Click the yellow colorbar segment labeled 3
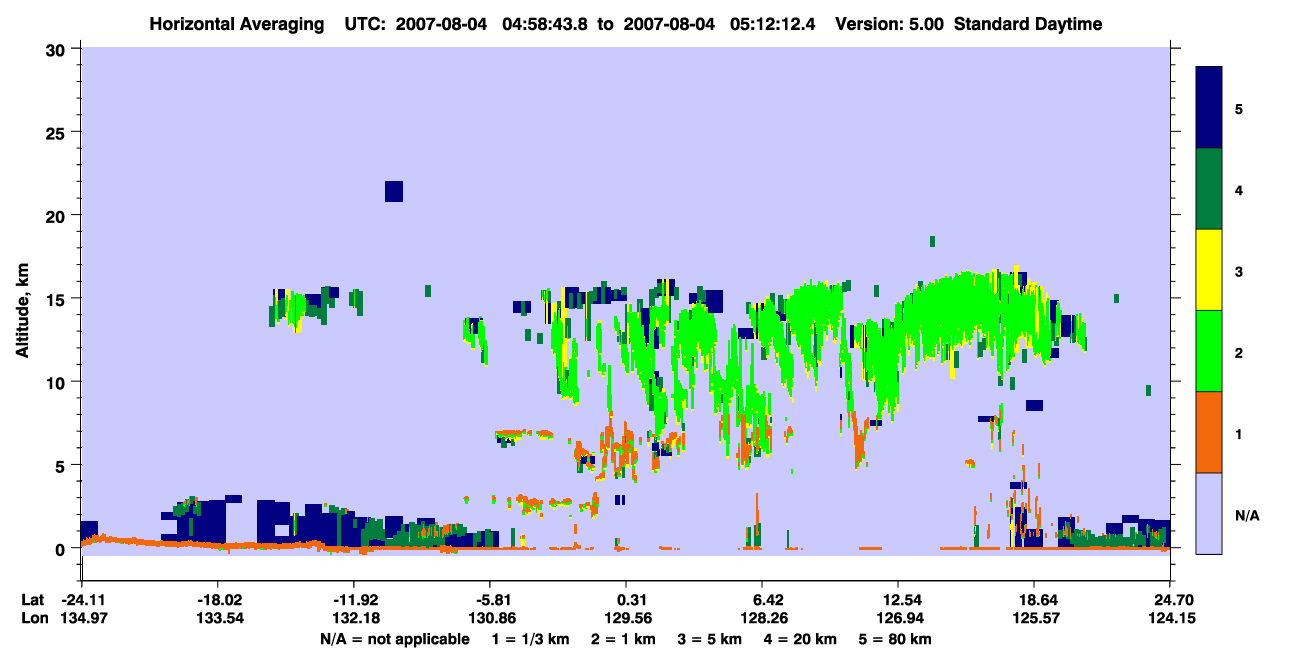The height and width of the screenshot is (667, 1300). click(1209, 270)
